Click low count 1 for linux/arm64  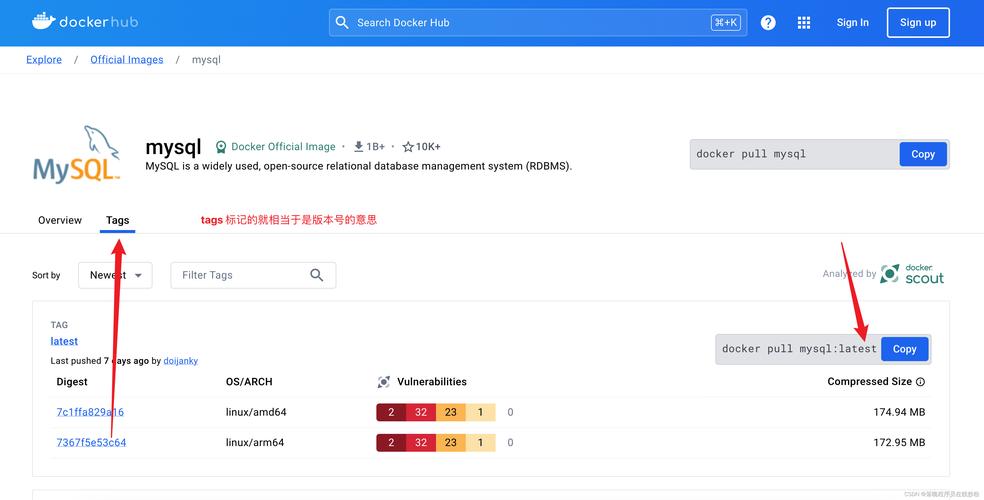[x=480, y=442]
